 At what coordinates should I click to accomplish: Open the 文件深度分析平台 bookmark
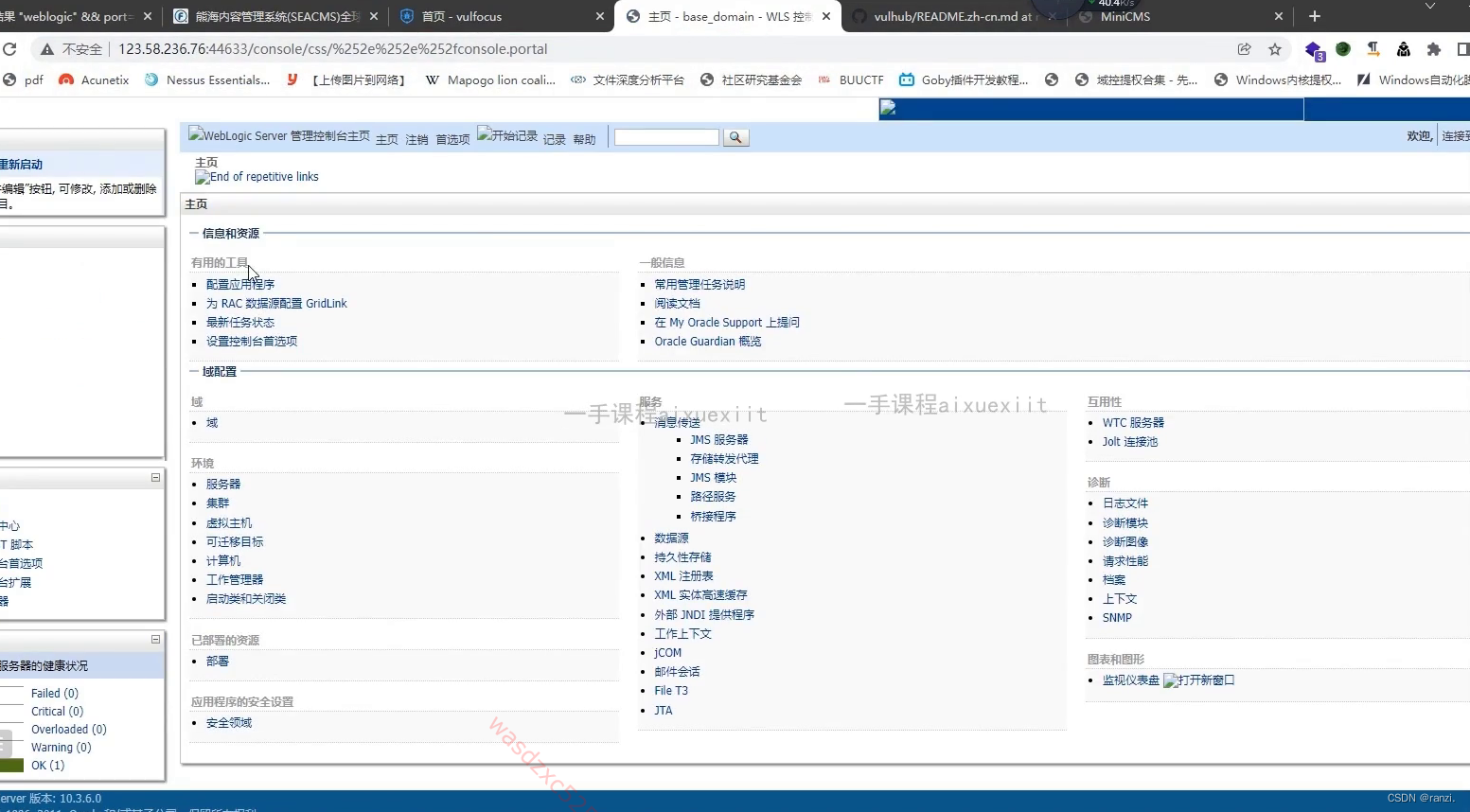point(628,80)
